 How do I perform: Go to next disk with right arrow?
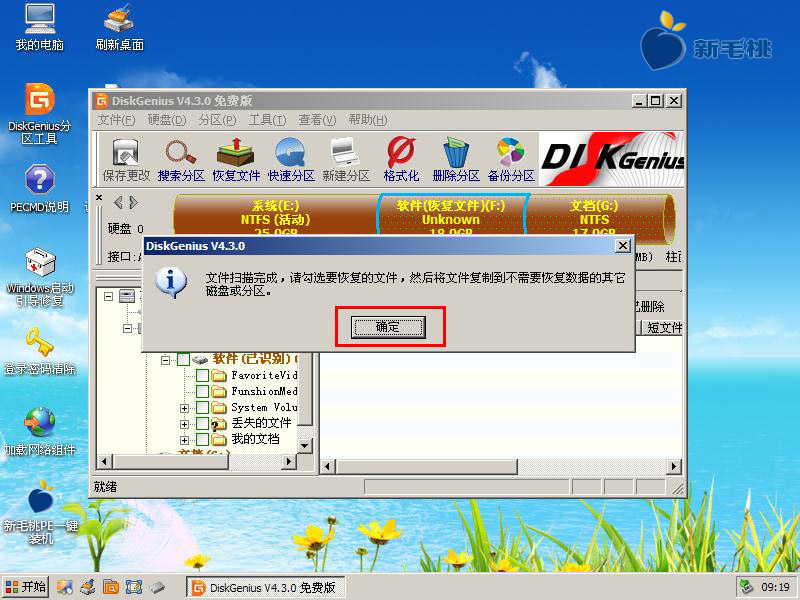pyautogui.click(x=133, y=203)
